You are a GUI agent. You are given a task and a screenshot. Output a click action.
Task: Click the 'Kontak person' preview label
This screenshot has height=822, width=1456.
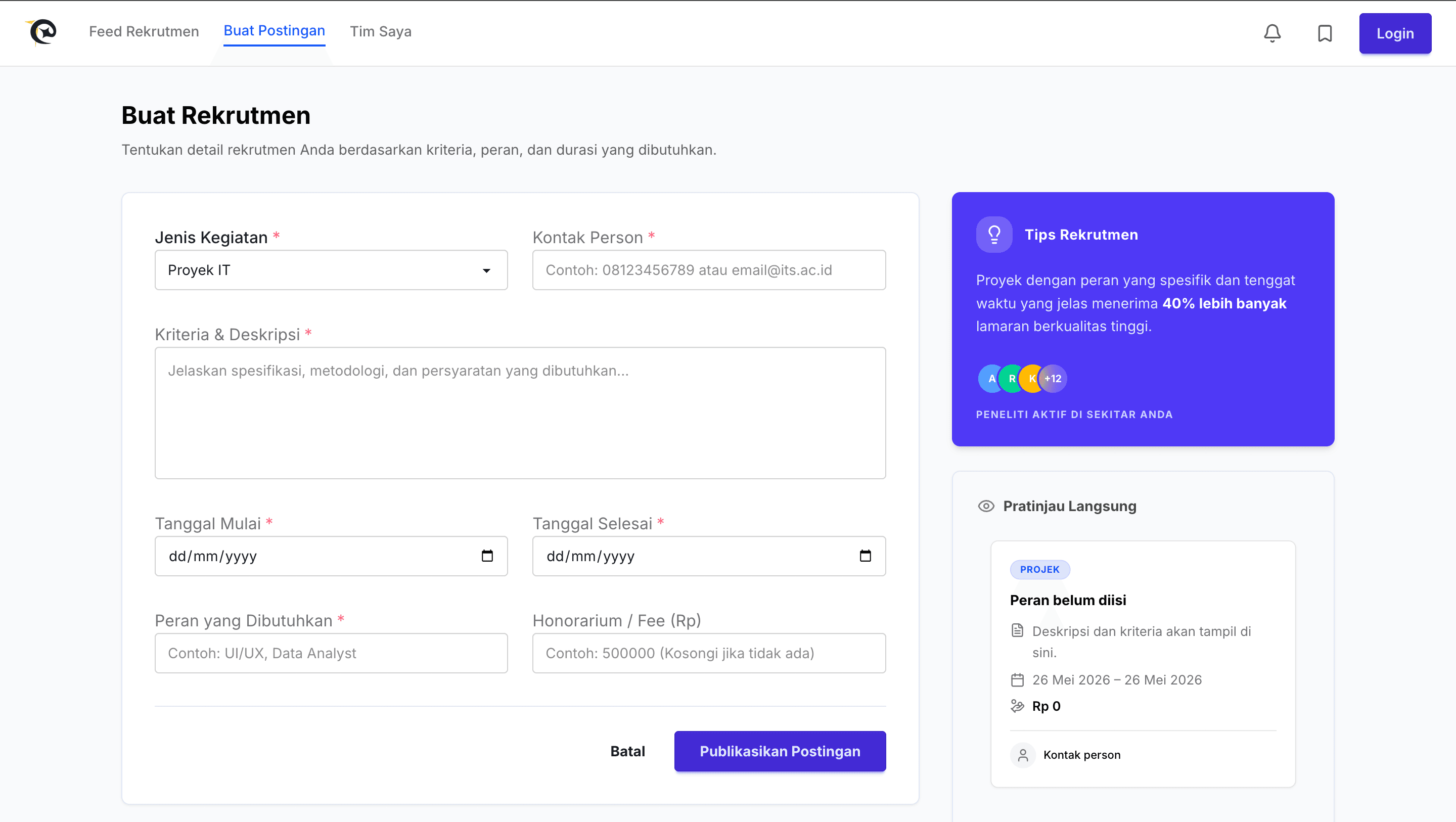1082,755
